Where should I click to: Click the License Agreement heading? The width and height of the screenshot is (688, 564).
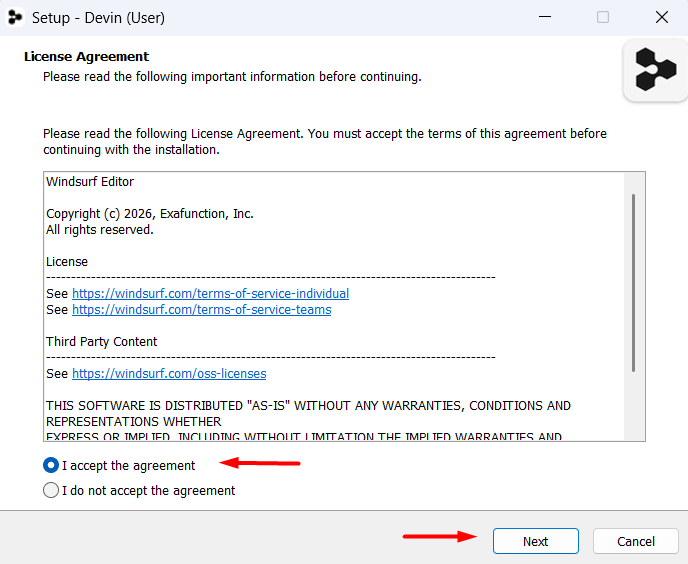tap(86, 57)
